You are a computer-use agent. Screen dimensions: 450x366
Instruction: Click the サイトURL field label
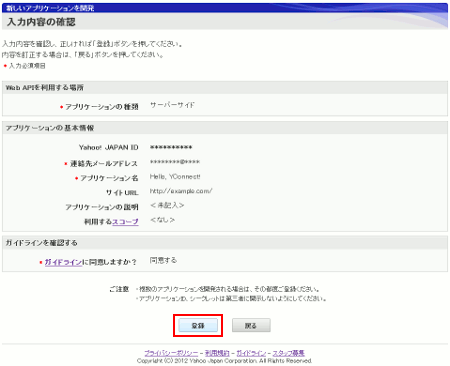122,192
